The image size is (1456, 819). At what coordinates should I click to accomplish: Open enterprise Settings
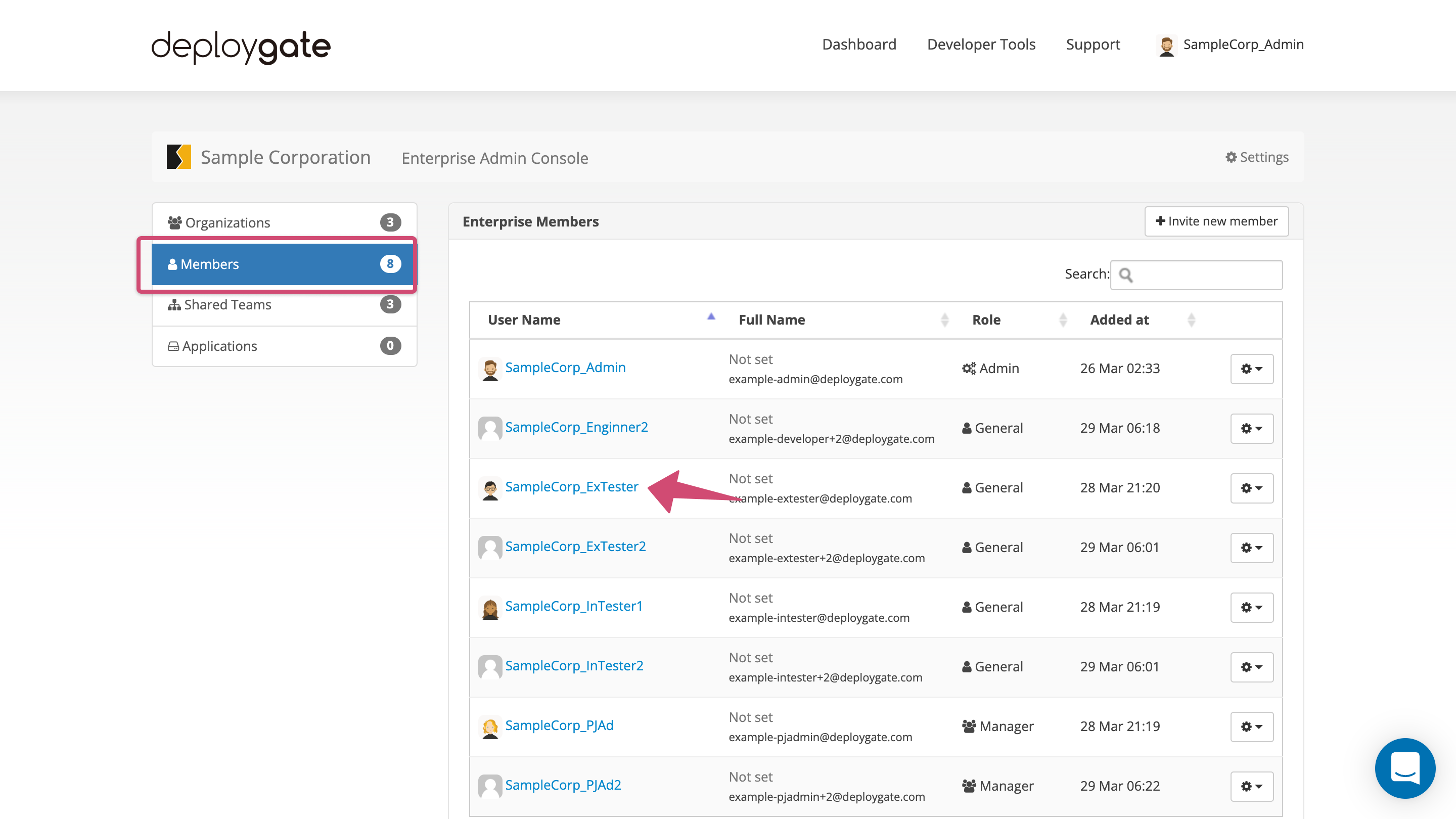(x=1256, y=157)
